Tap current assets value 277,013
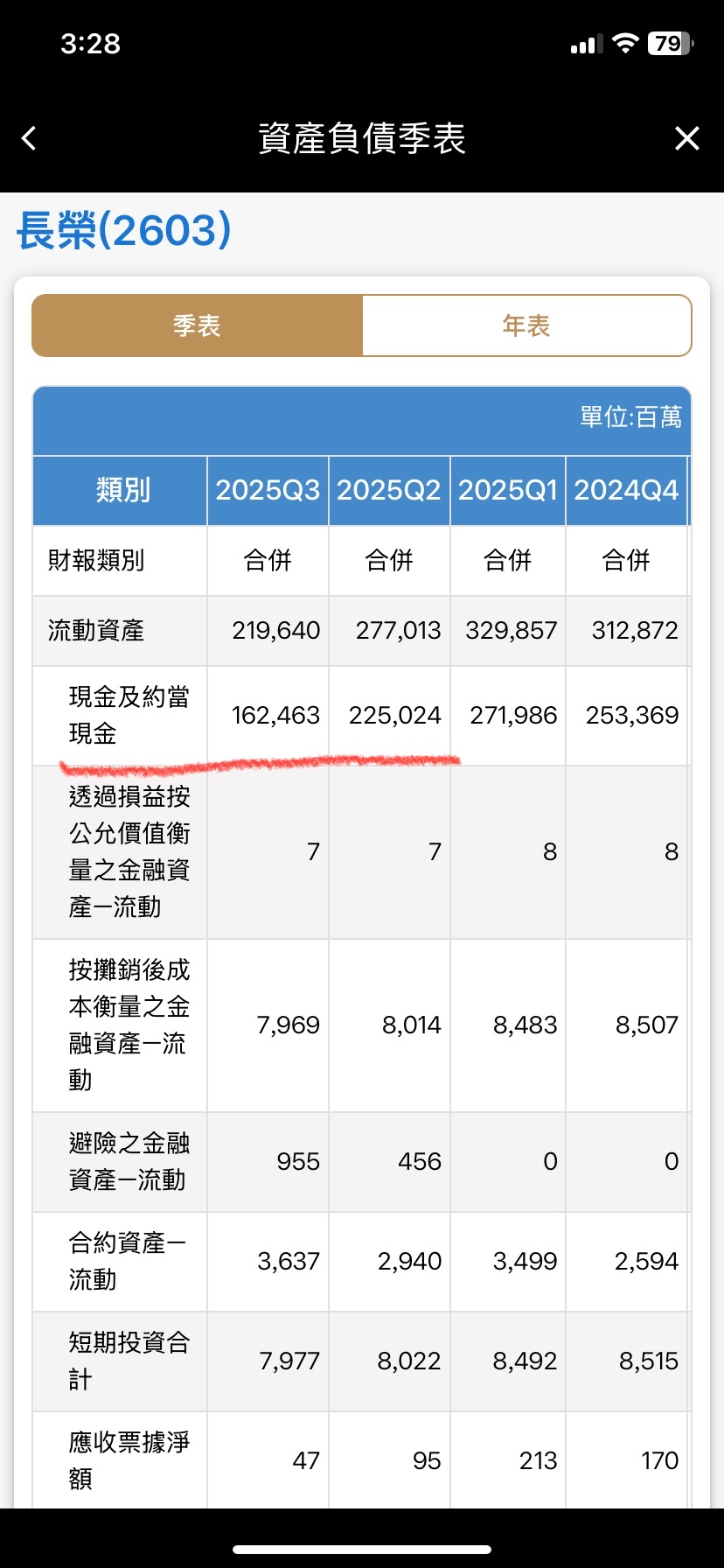 pyautogui.click(x=398, y=630)
